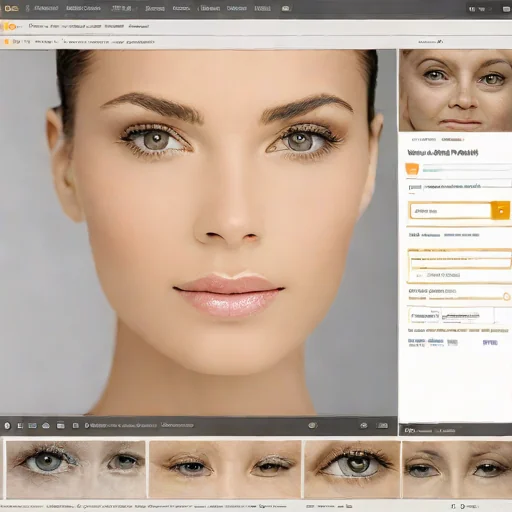Click the blue link at the side panel's bottom right
The height and width of the screenshot is (512, 512).
(x=490, y=342)
